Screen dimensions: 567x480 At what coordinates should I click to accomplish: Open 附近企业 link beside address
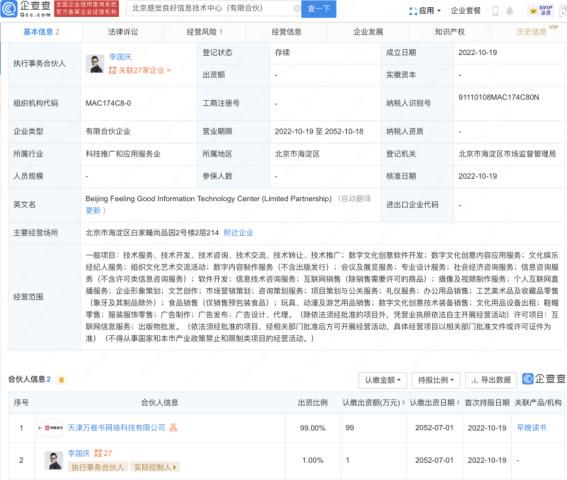(x=238, y=233)
